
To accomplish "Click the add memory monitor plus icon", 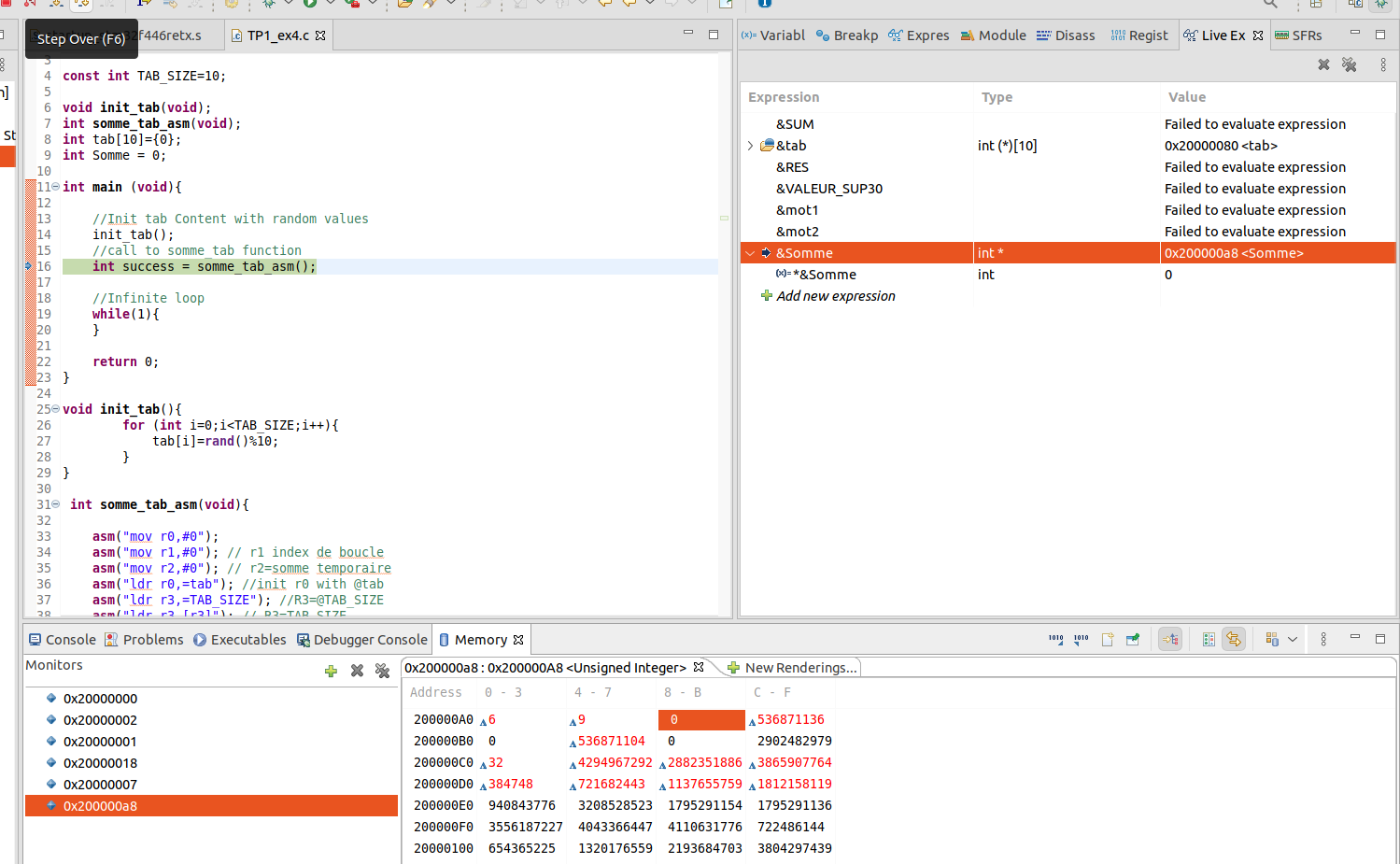I will (331, 671).
